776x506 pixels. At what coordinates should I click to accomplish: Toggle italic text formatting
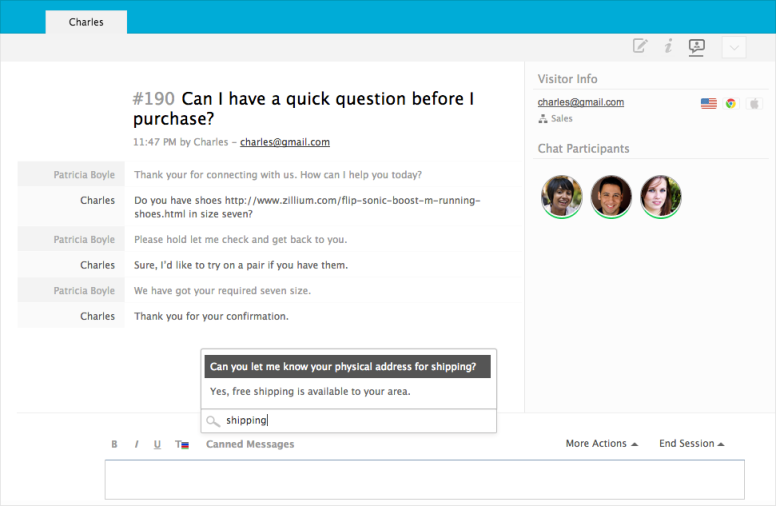136,444
